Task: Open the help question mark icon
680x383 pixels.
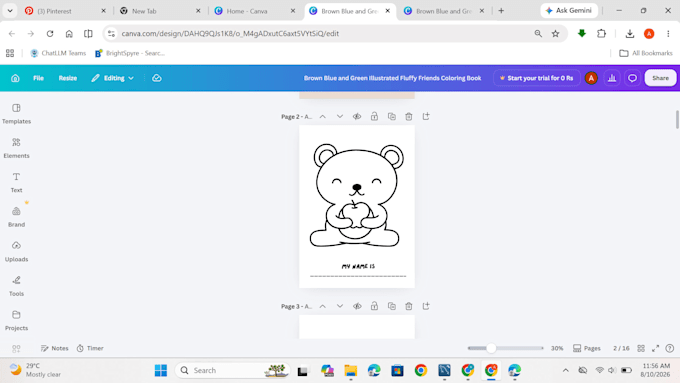Action: pyautogui.click(x=670, y=348)
